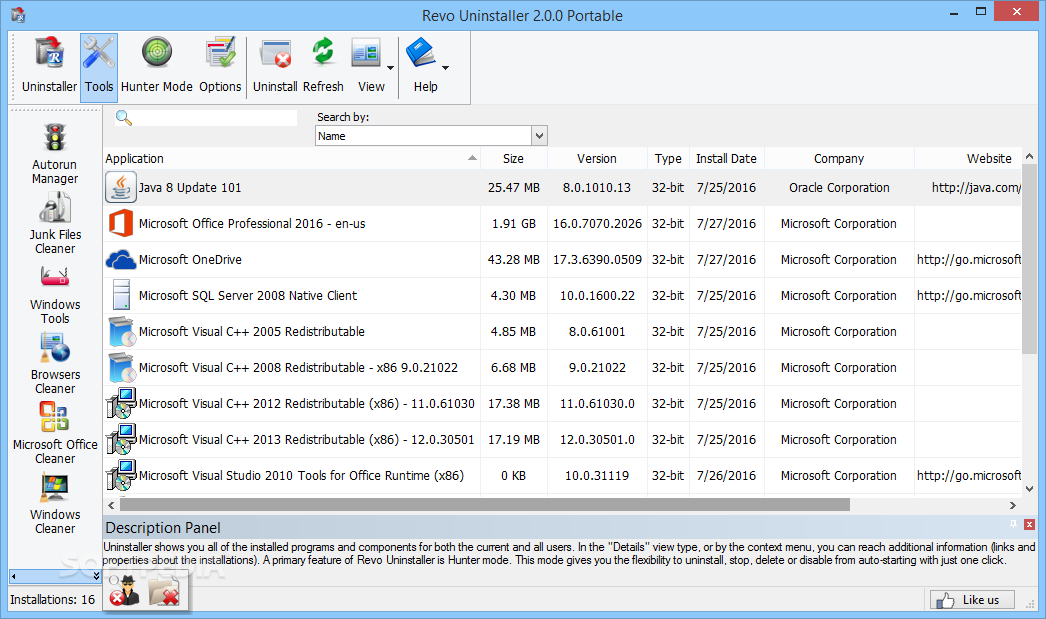Select Visual C++ 2012 Redistributable icon

(x=121, y=404)
